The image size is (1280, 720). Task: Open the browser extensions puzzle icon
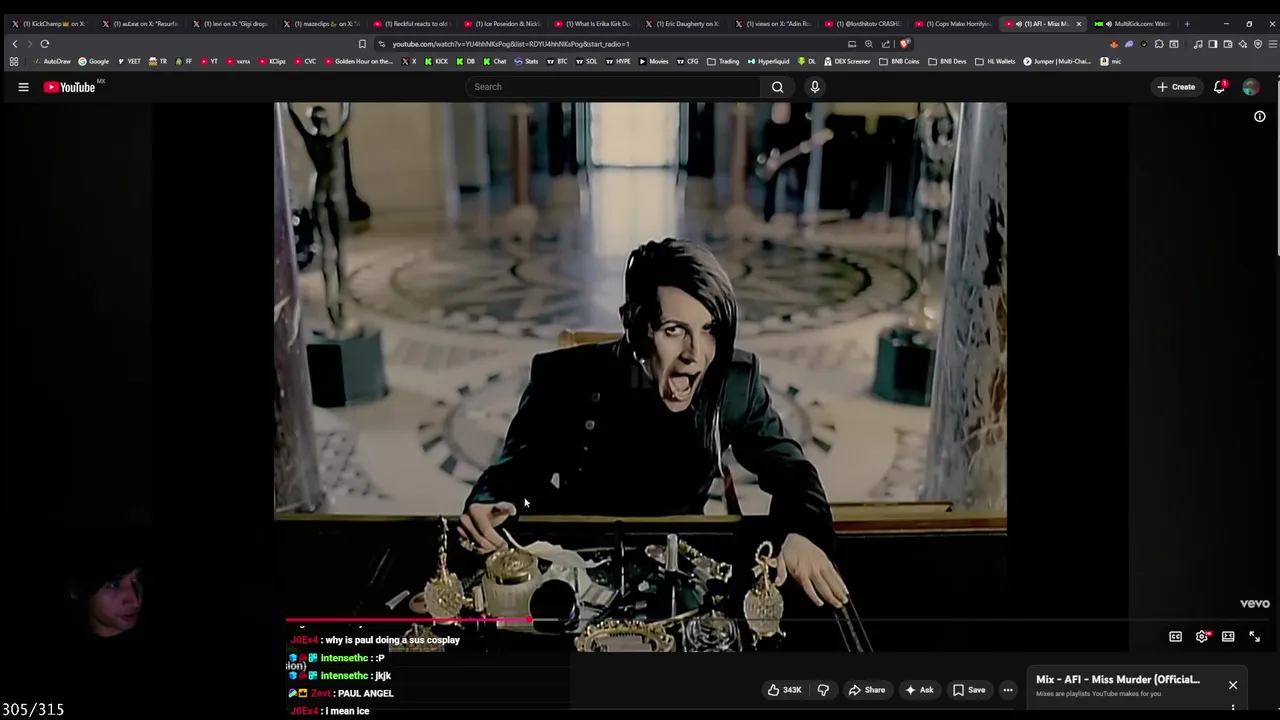pos(1159,44)
